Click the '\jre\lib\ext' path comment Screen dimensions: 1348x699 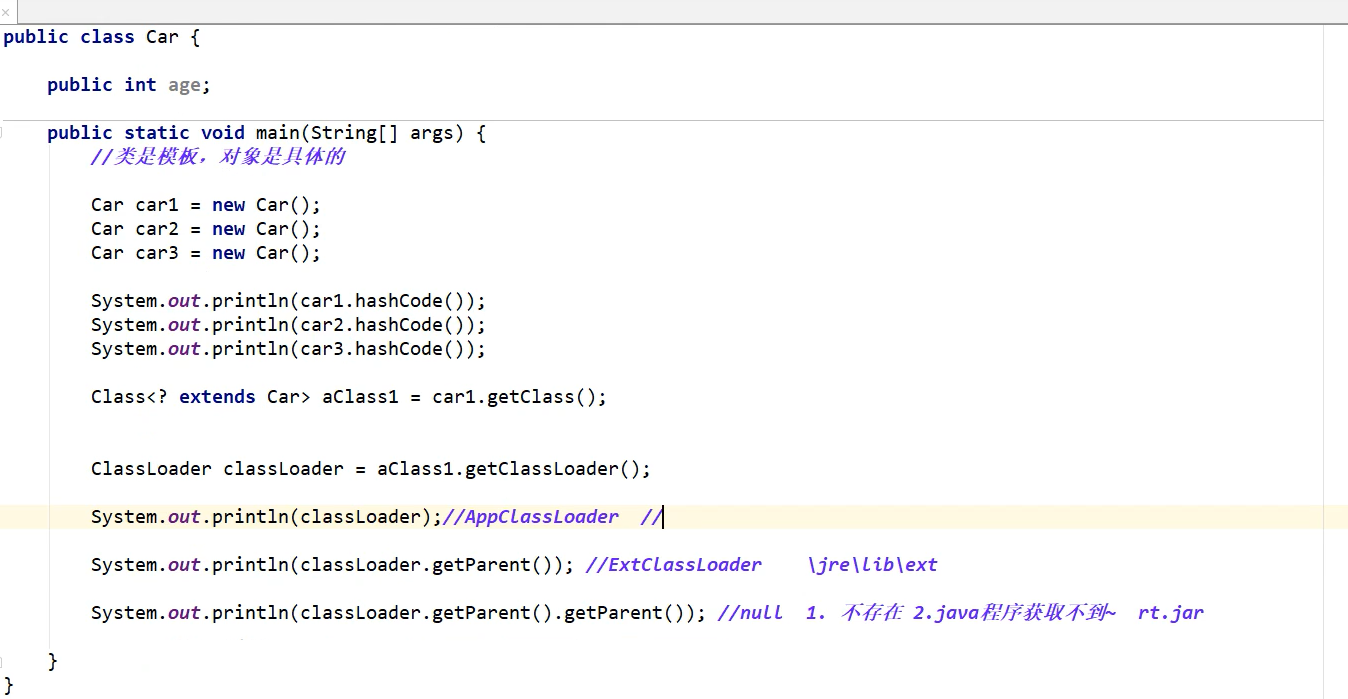pos(872,565)
